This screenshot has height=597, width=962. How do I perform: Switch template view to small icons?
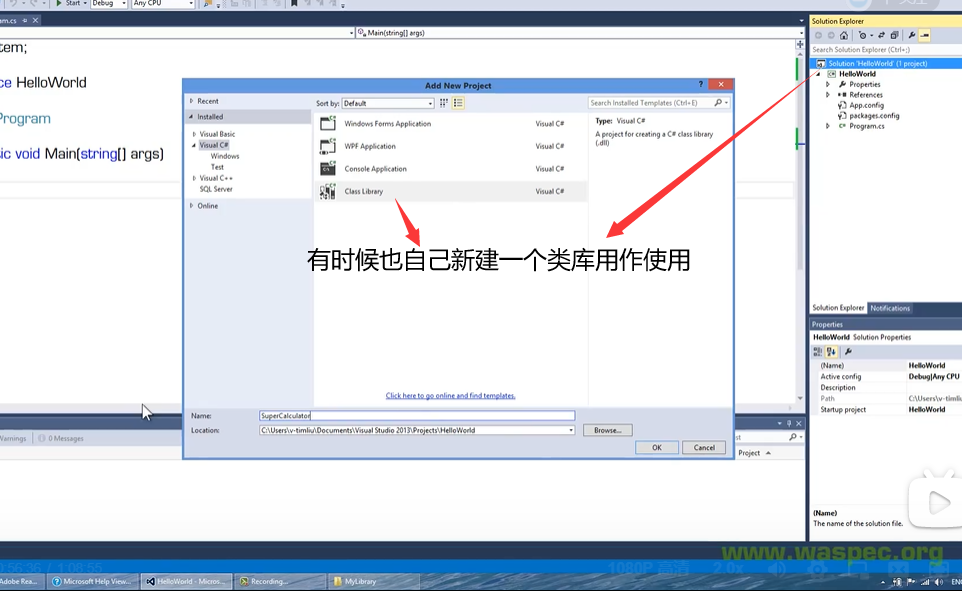pos(444,103)
